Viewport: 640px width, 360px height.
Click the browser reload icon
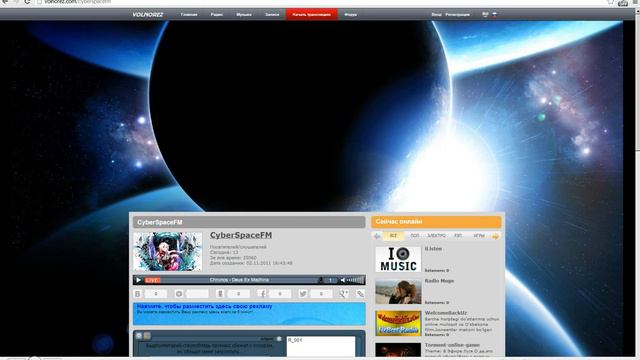pos(27,2)
